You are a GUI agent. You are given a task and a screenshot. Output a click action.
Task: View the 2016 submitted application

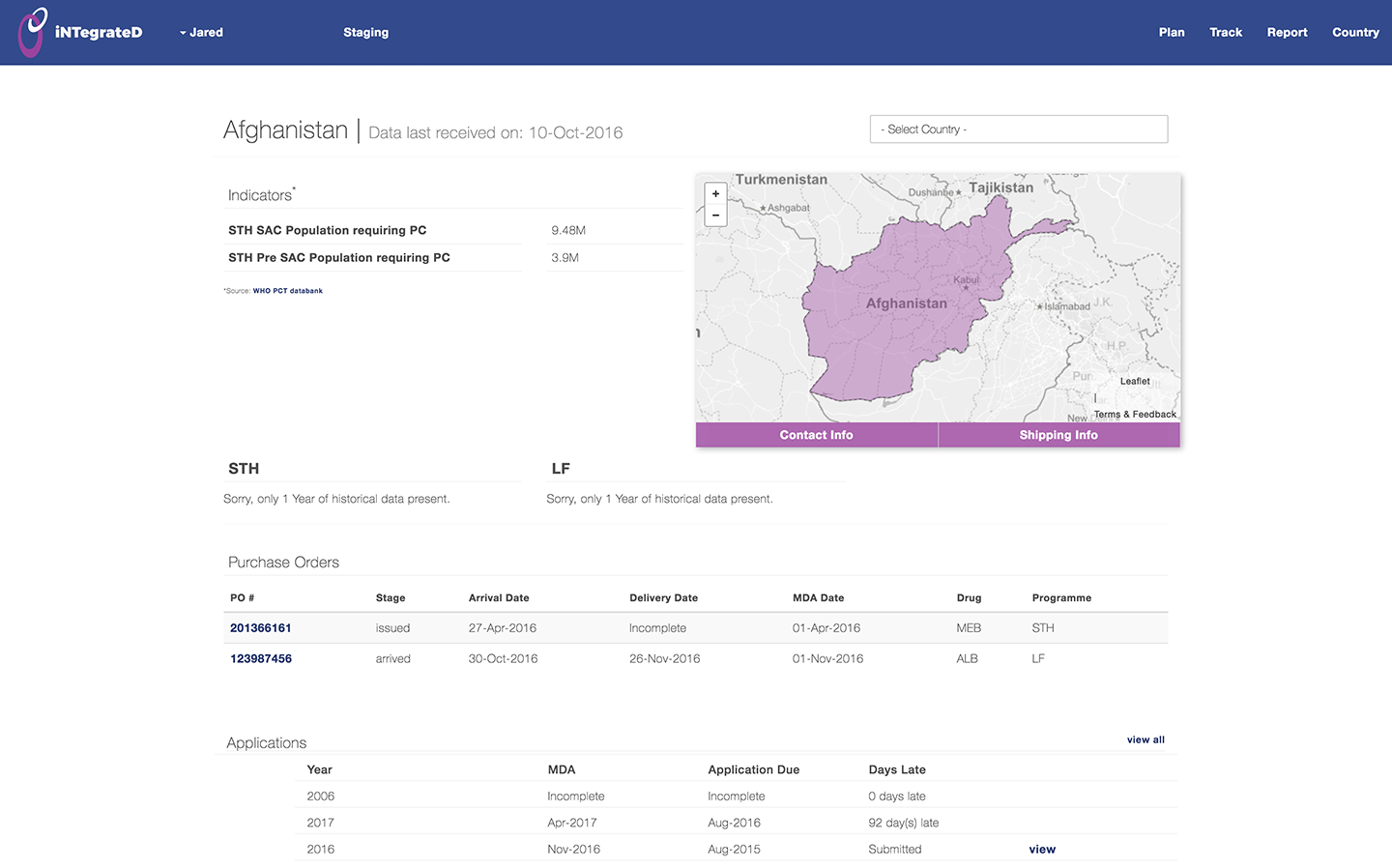point(1042,850)
